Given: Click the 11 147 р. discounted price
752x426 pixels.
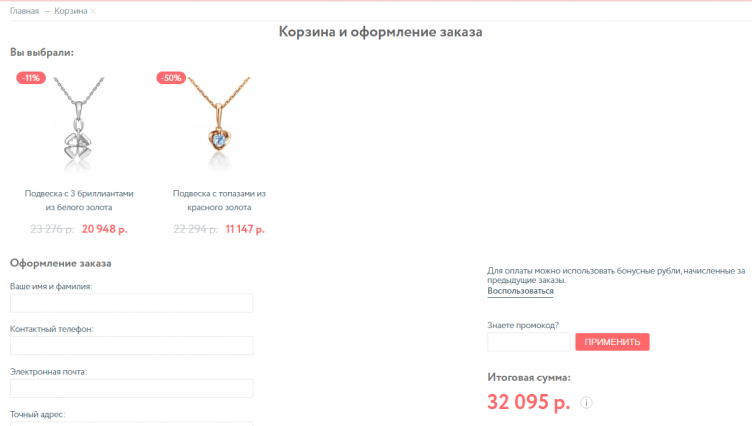Looking at the screenshot, I should (x=245, y=229).
